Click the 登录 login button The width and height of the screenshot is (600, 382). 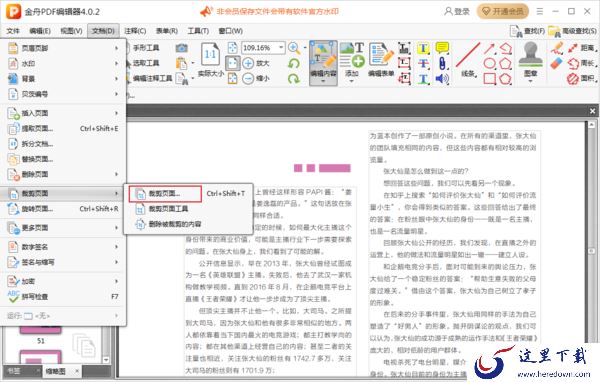457,11
